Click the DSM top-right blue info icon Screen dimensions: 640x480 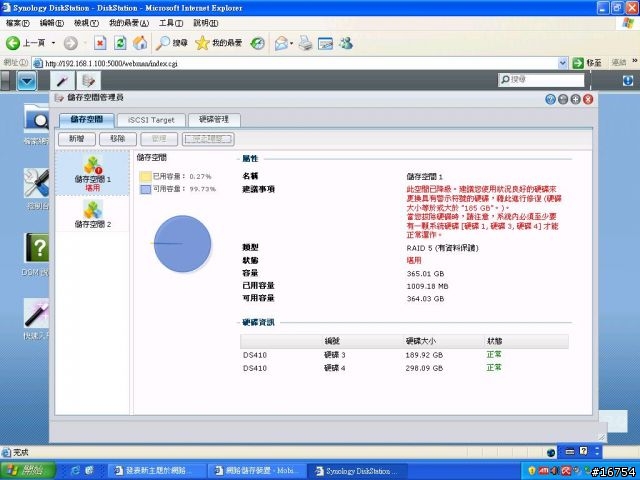pyautogui.click(x=628, y=80)
